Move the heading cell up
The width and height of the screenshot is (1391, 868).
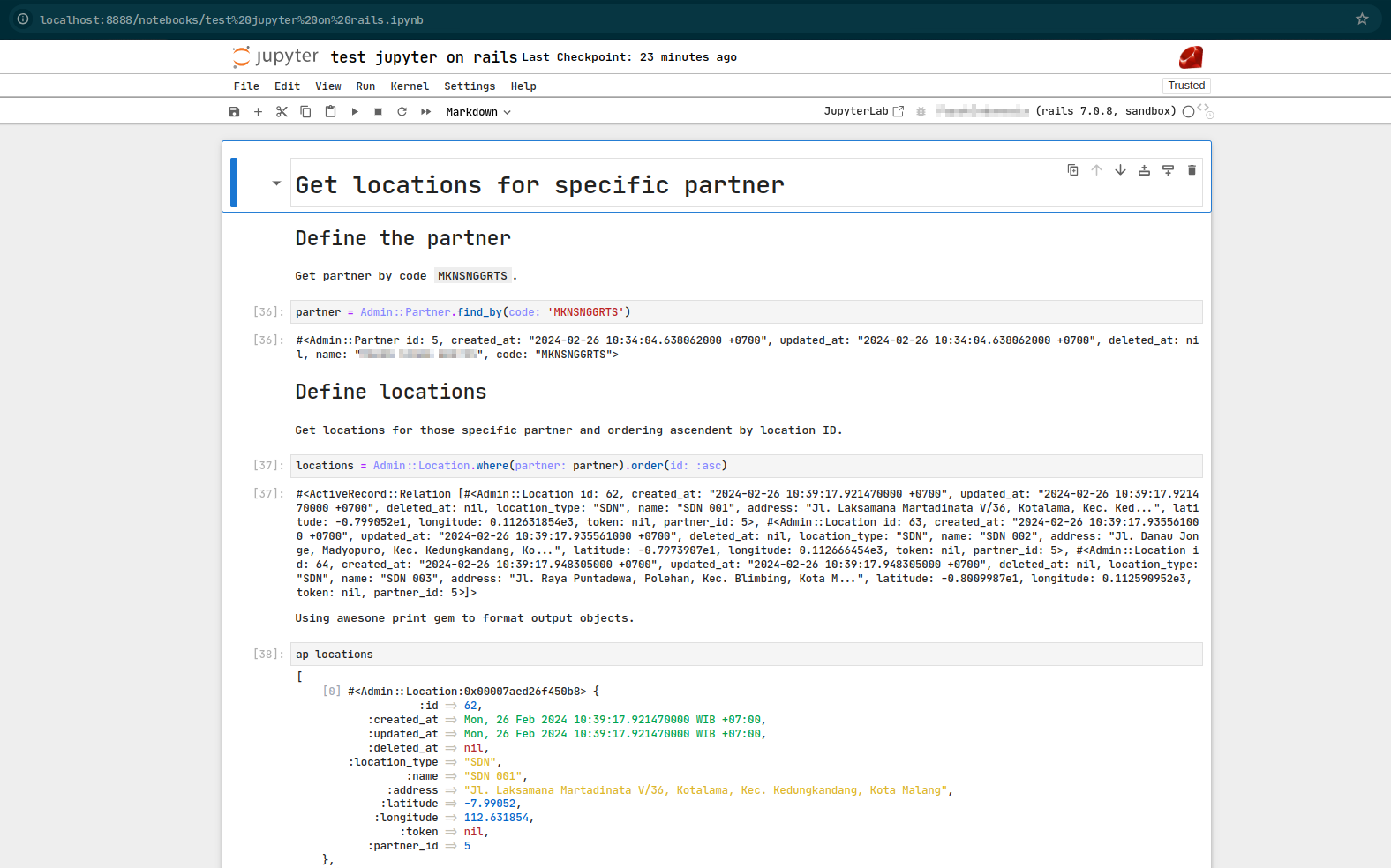(x=1096, y=170)
